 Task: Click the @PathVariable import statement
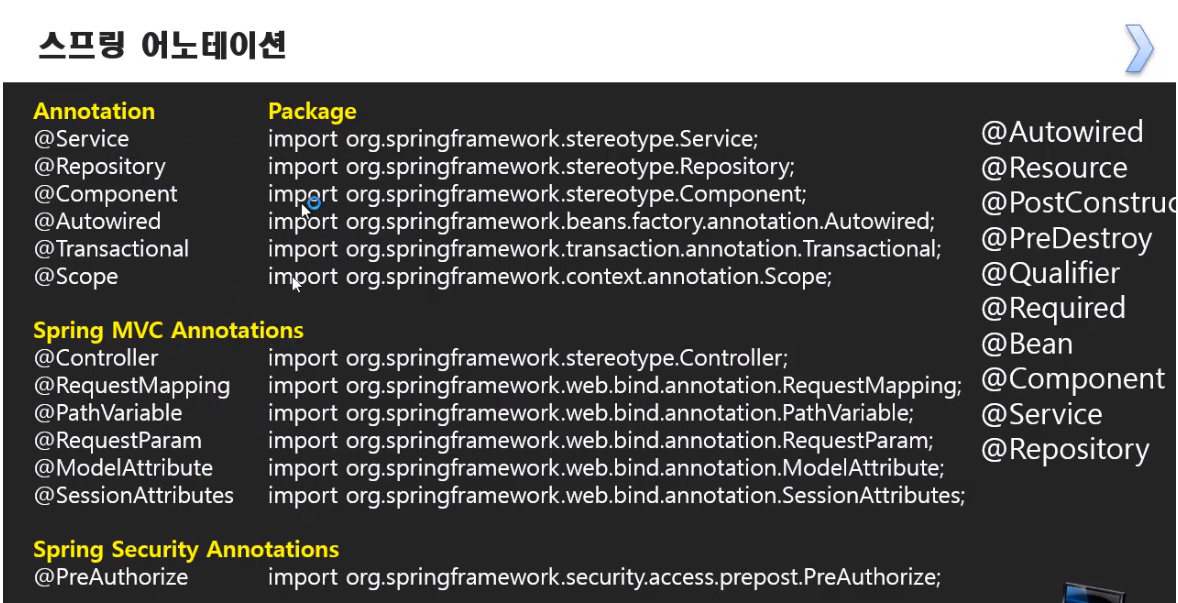[591, 413]
